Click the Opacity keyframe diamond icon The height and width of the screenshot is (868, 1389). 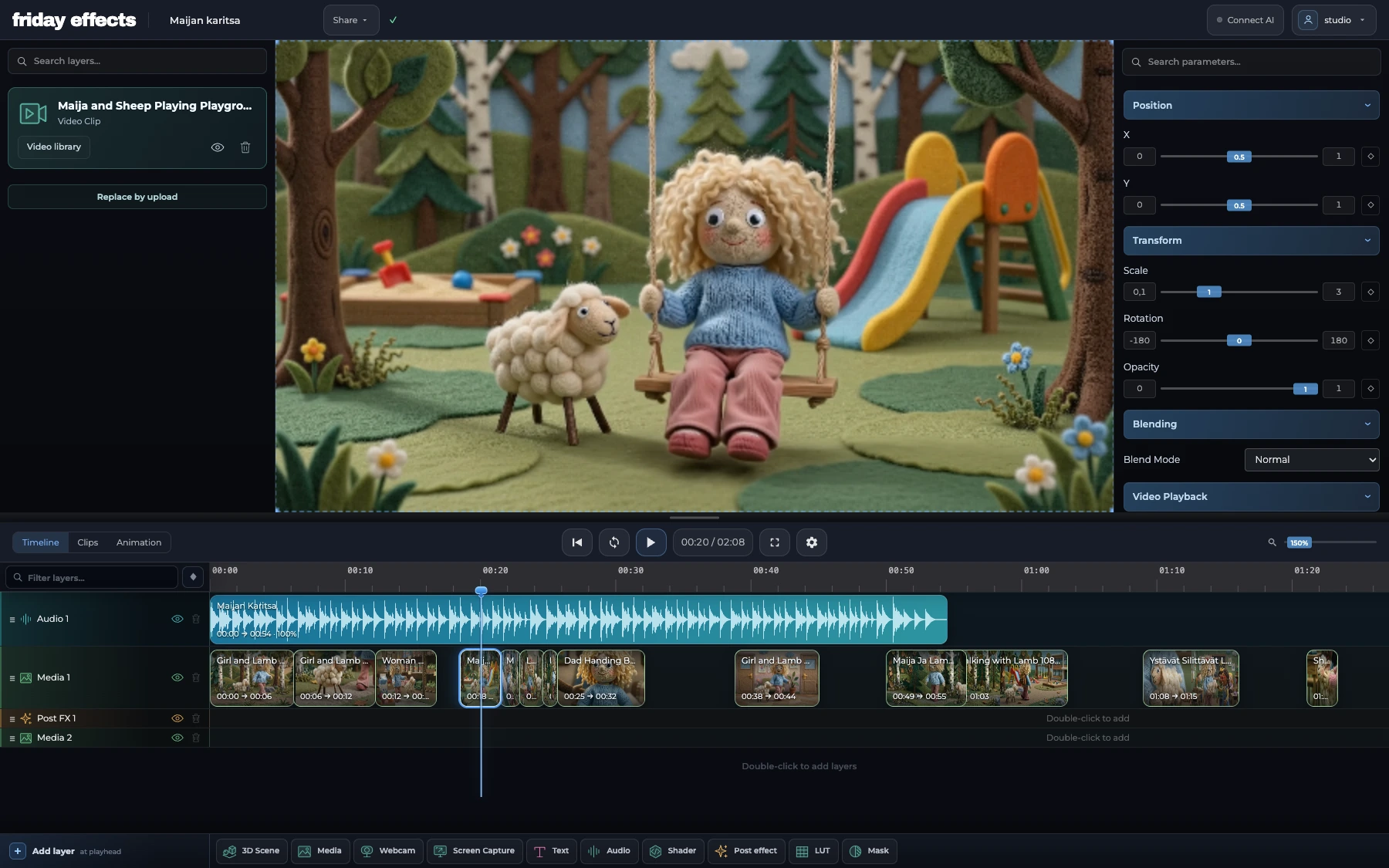1370,389
